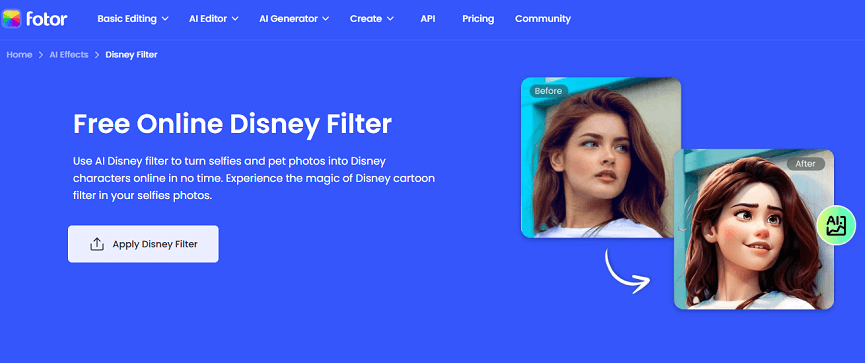This screenshot has height=363, width=865.
Task: Expand the AI Generator chevron arrow
Action: [325, 19]
